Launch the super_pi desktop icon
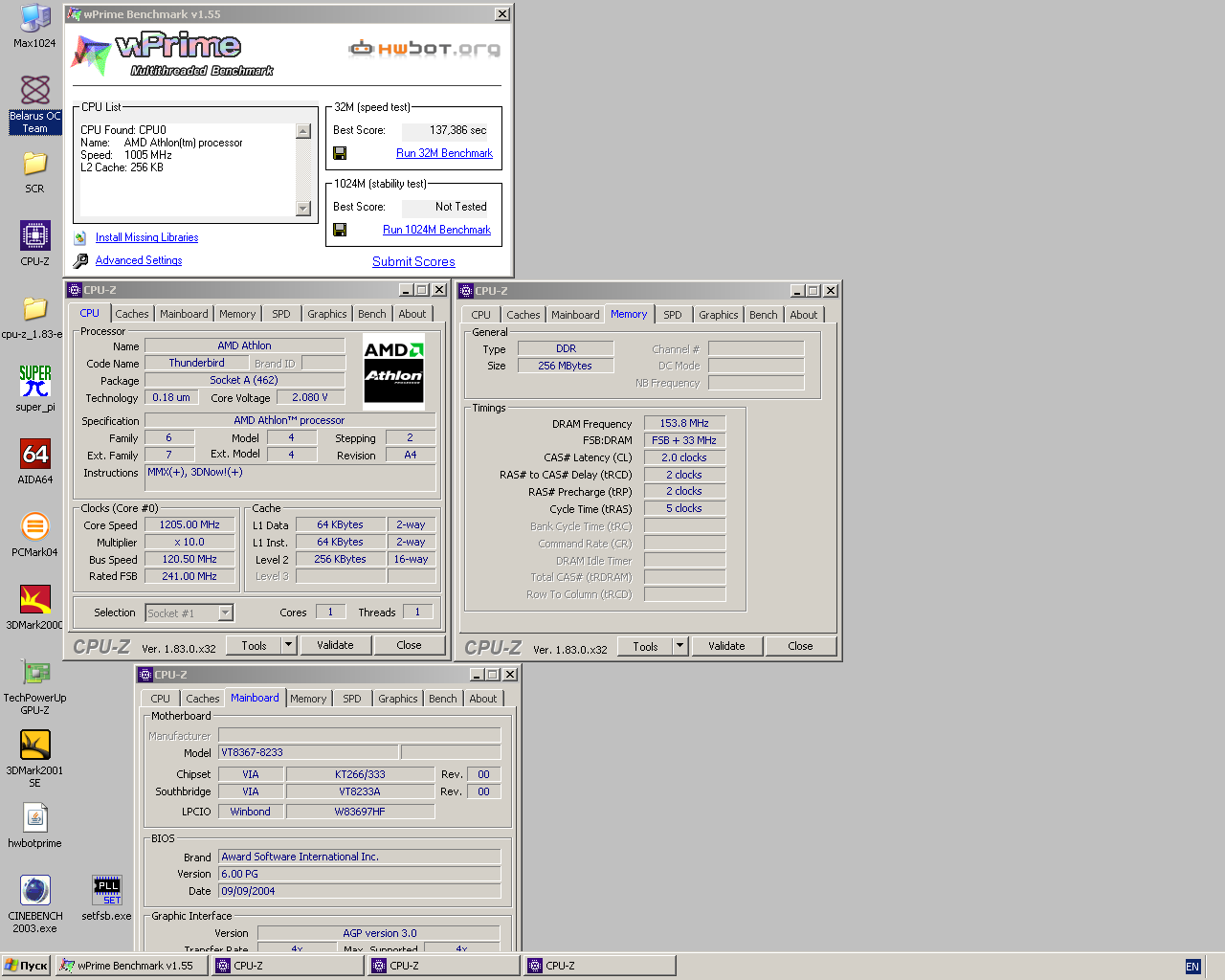The width and height of the screenshot is (1225, 980). 34,389
